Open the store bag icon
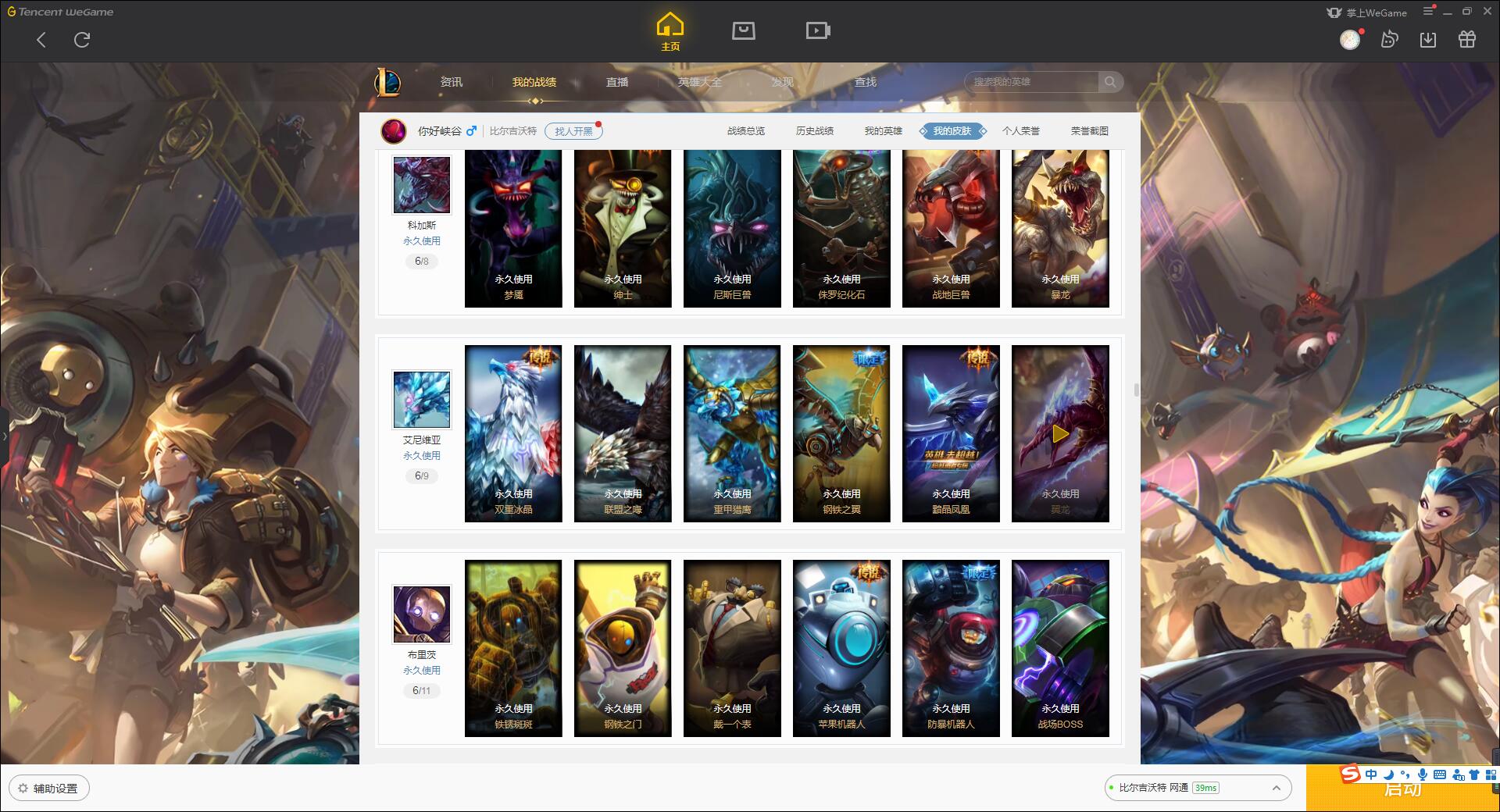Image resolution: width=1500 pixels, height=812 pixels. pyautogui.click(x=743, y=30)
